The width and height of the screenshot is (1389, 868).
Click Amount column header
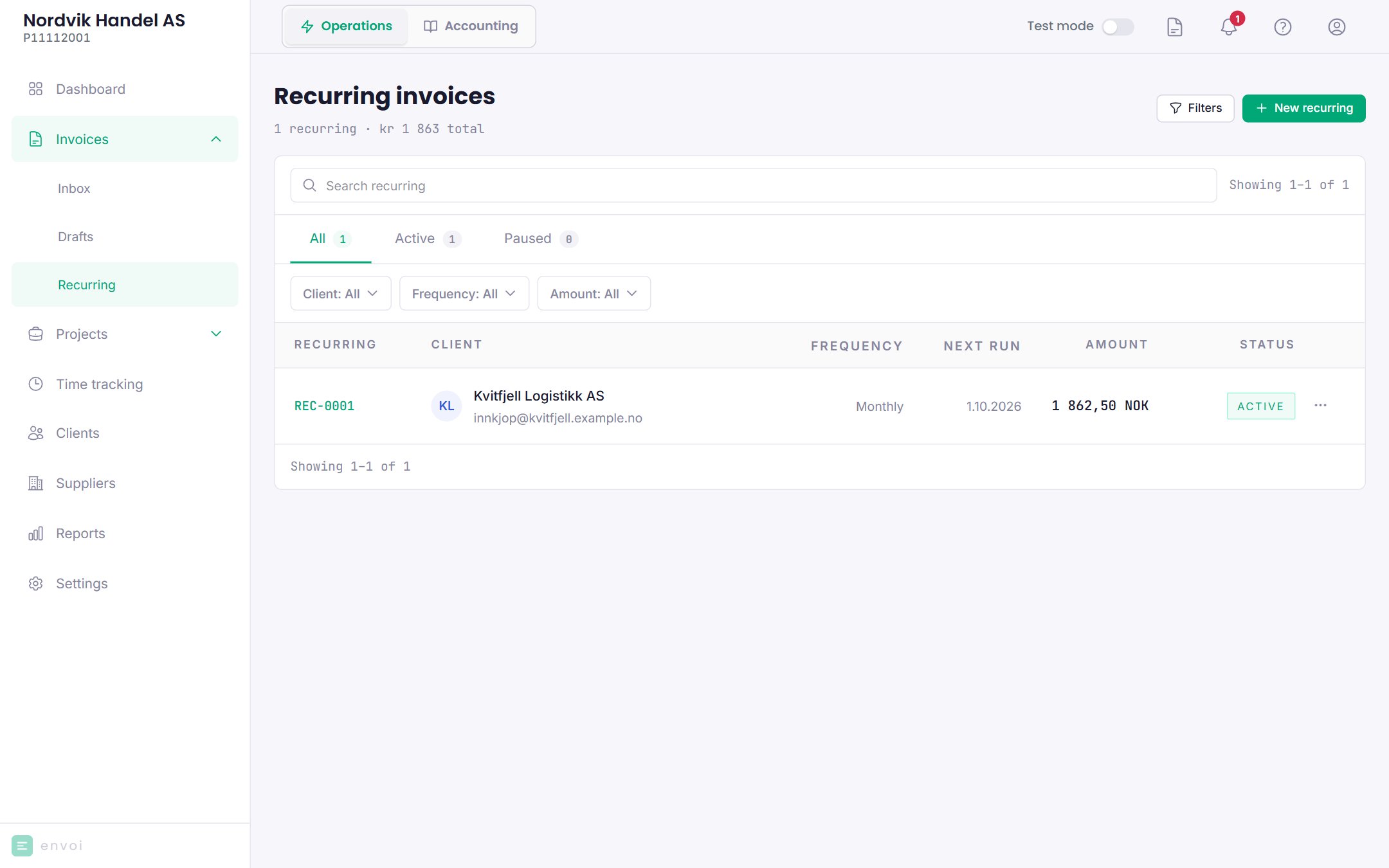pos(1116,345)
